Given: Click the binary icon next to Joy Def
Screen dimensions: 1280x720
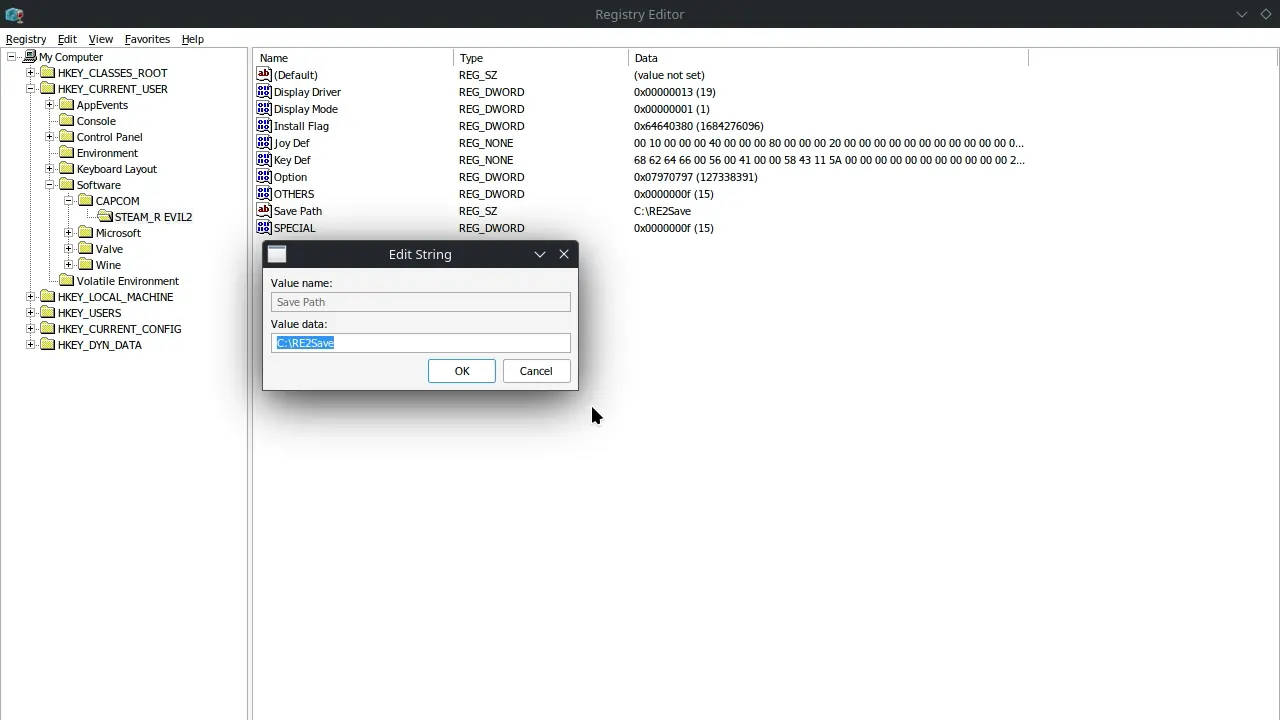Looking at the screenshot, I should click(x=264, y=143).
